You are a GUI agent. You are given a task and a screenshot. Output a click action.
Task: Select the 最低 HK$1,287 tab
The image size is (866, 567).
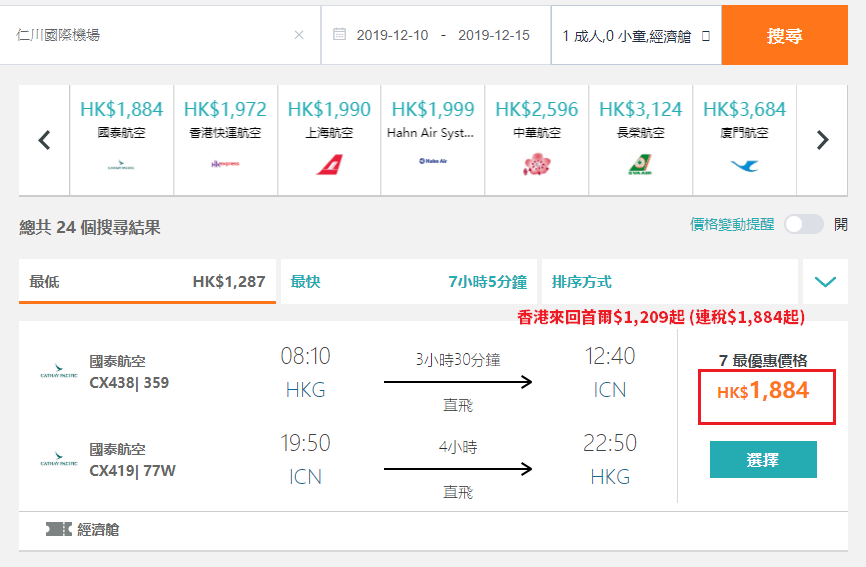pos(147,282)
